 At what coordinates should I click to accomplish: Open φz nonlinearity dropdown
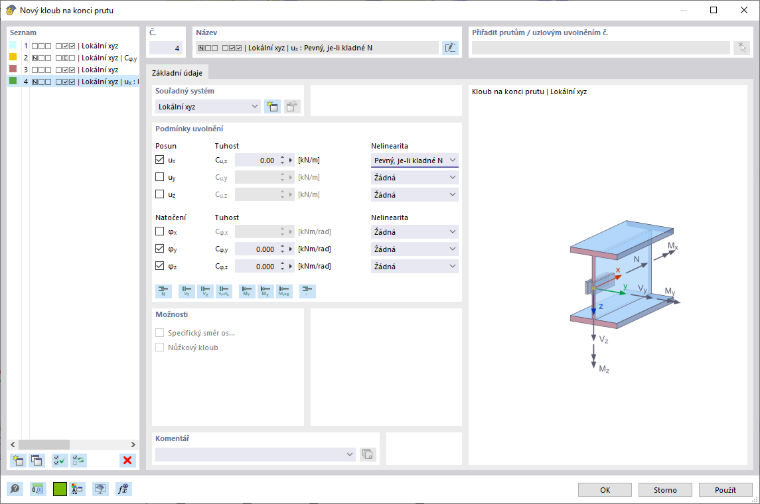(414, 267)
